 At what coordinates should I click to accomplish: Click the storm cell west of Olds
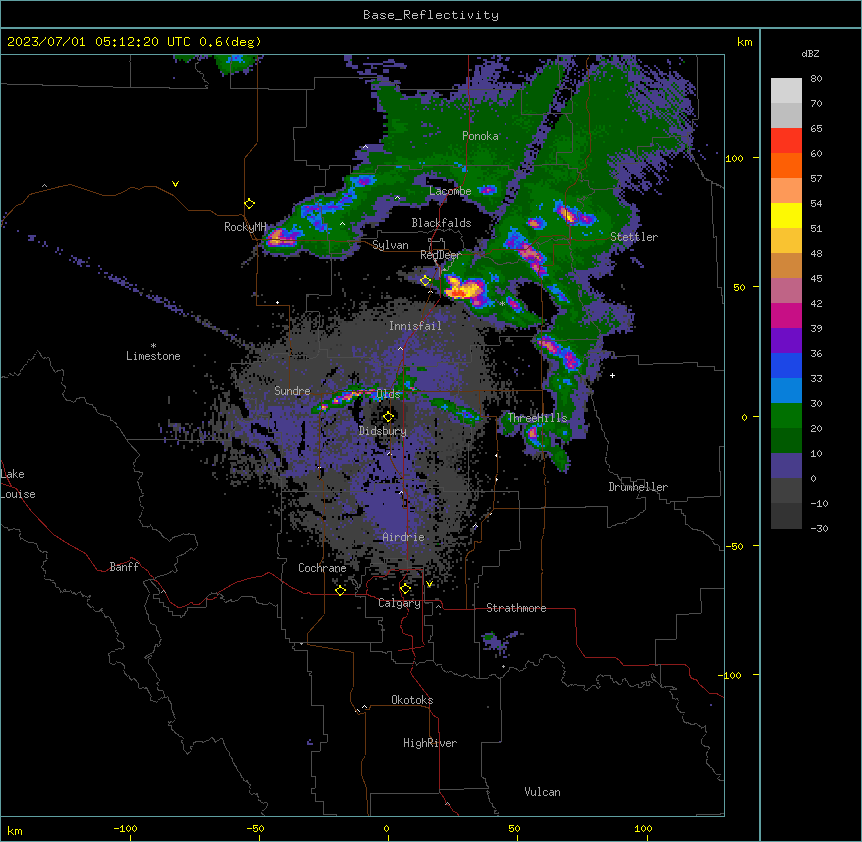point(345,398)
